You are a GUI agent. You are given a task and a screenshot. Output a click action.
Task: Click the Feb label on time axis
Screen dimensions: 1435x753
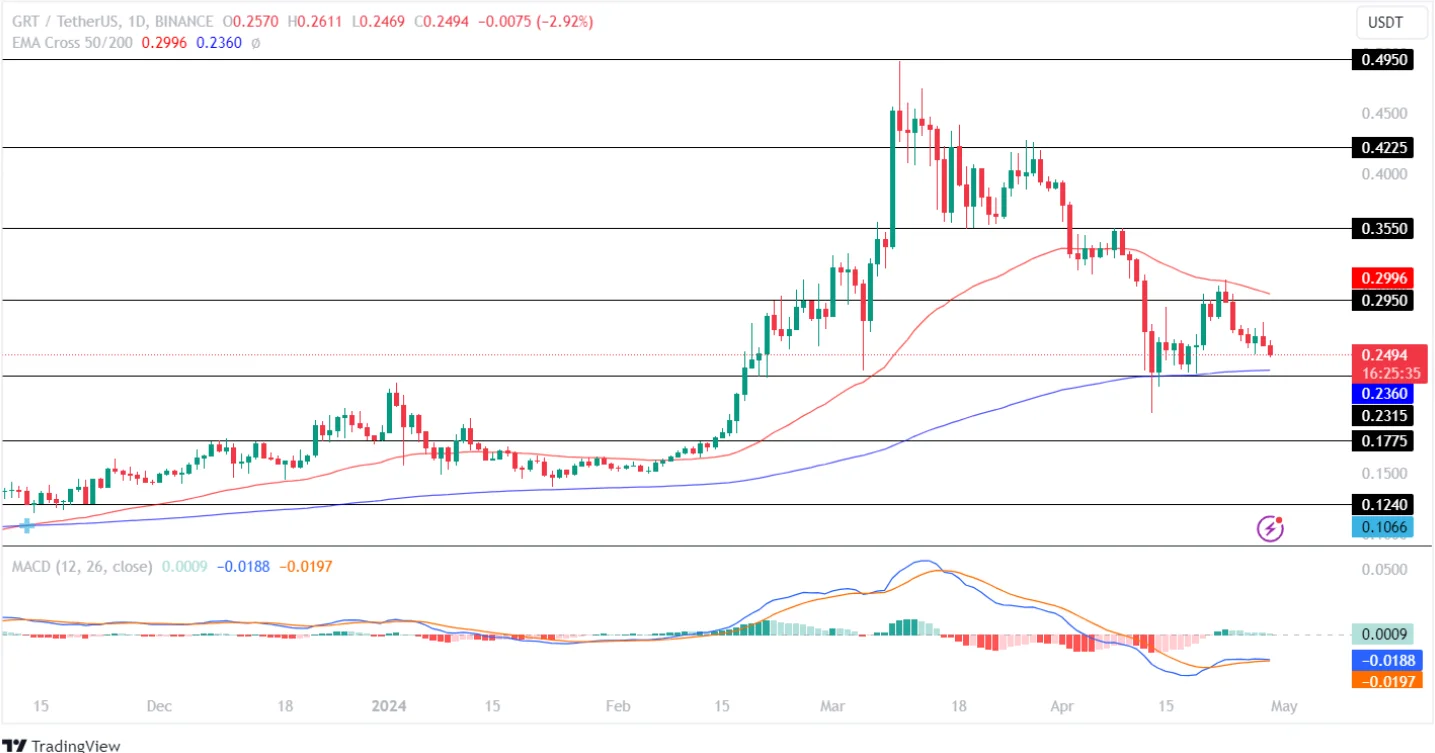(x=618, y=706)
